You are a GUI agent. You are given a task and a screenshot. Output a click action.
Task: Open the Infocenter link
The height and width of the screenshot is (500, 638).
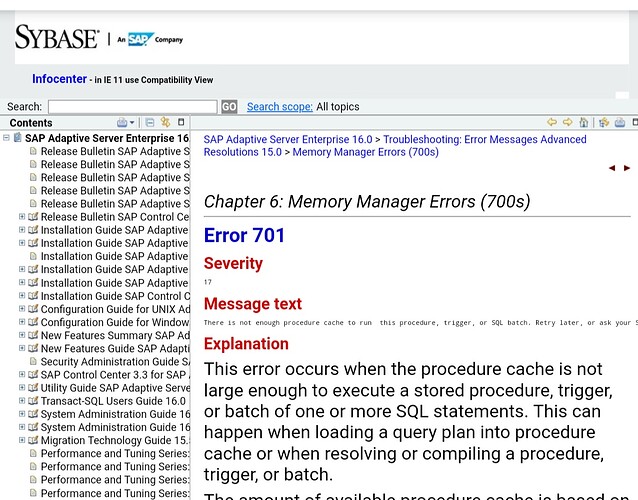click(59, 79)
